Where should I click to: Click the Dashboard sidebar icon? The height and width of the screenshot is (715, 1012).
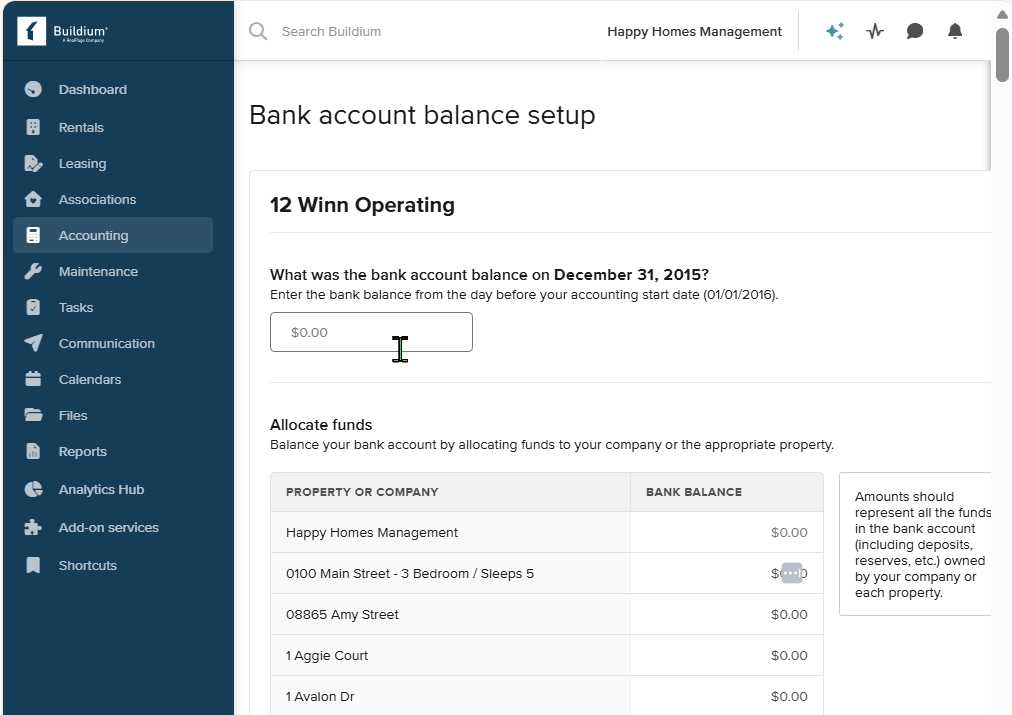(x=33, y=89)
